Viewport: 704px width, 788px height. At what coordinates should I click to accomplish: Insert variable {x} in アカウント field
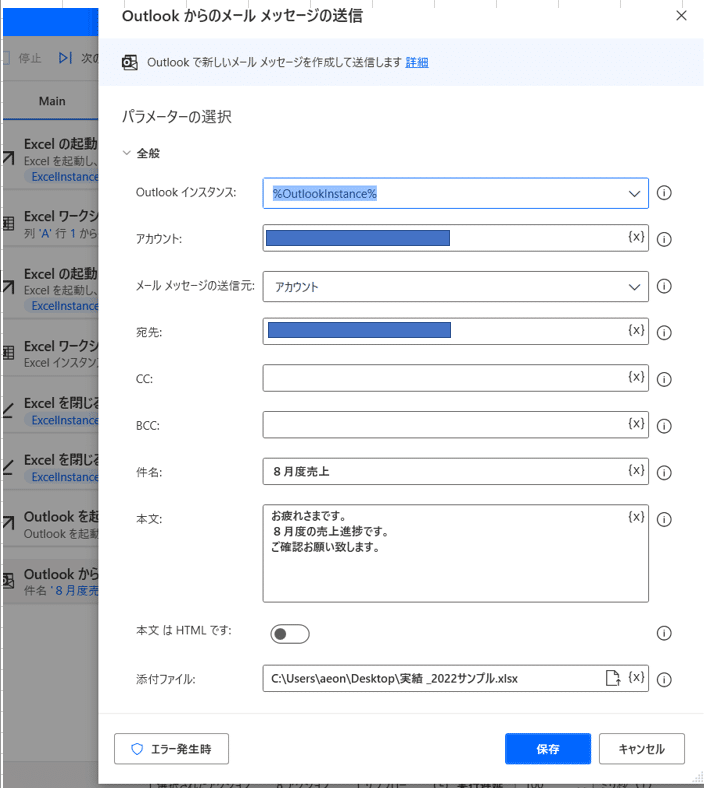[636, 237]
